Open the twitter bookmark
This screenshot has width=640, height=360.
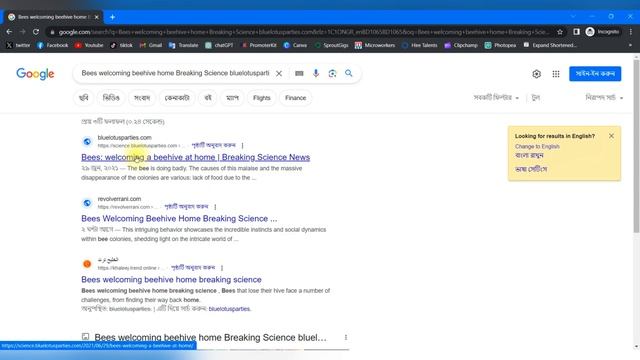click(x=18, y=45)
